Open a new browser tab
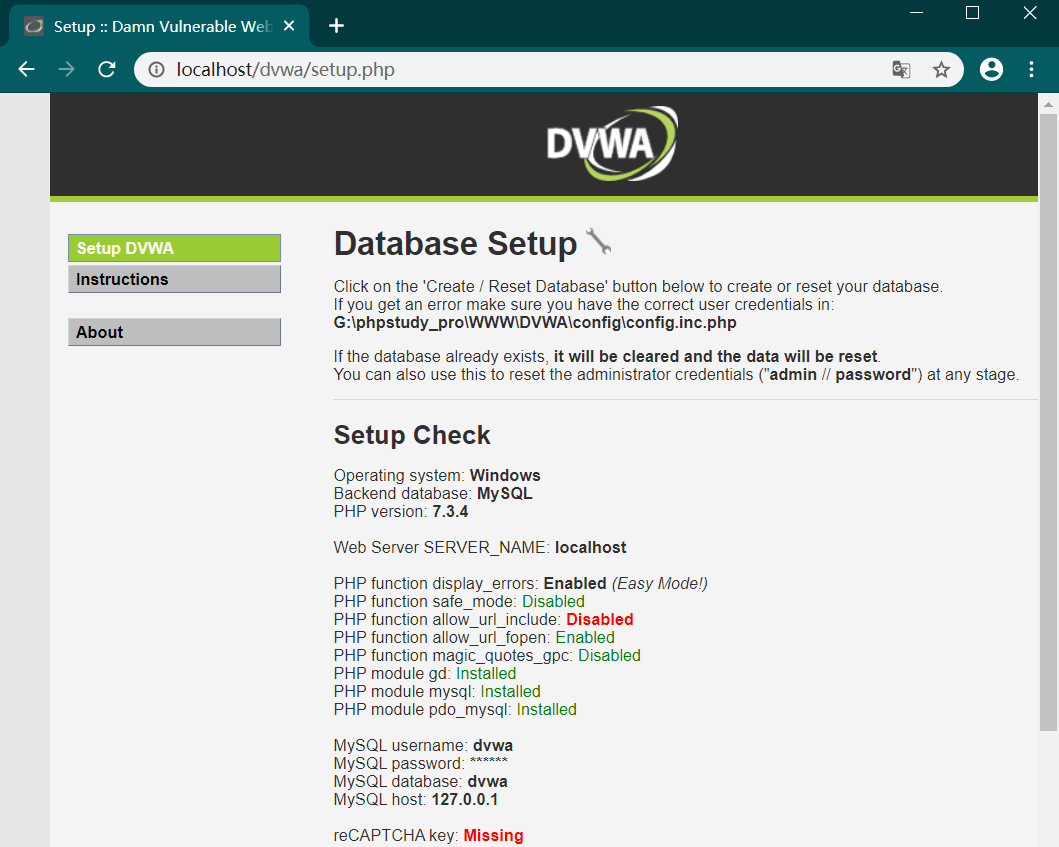Screen dimensions: 1059x847 [x=336, y=25]
